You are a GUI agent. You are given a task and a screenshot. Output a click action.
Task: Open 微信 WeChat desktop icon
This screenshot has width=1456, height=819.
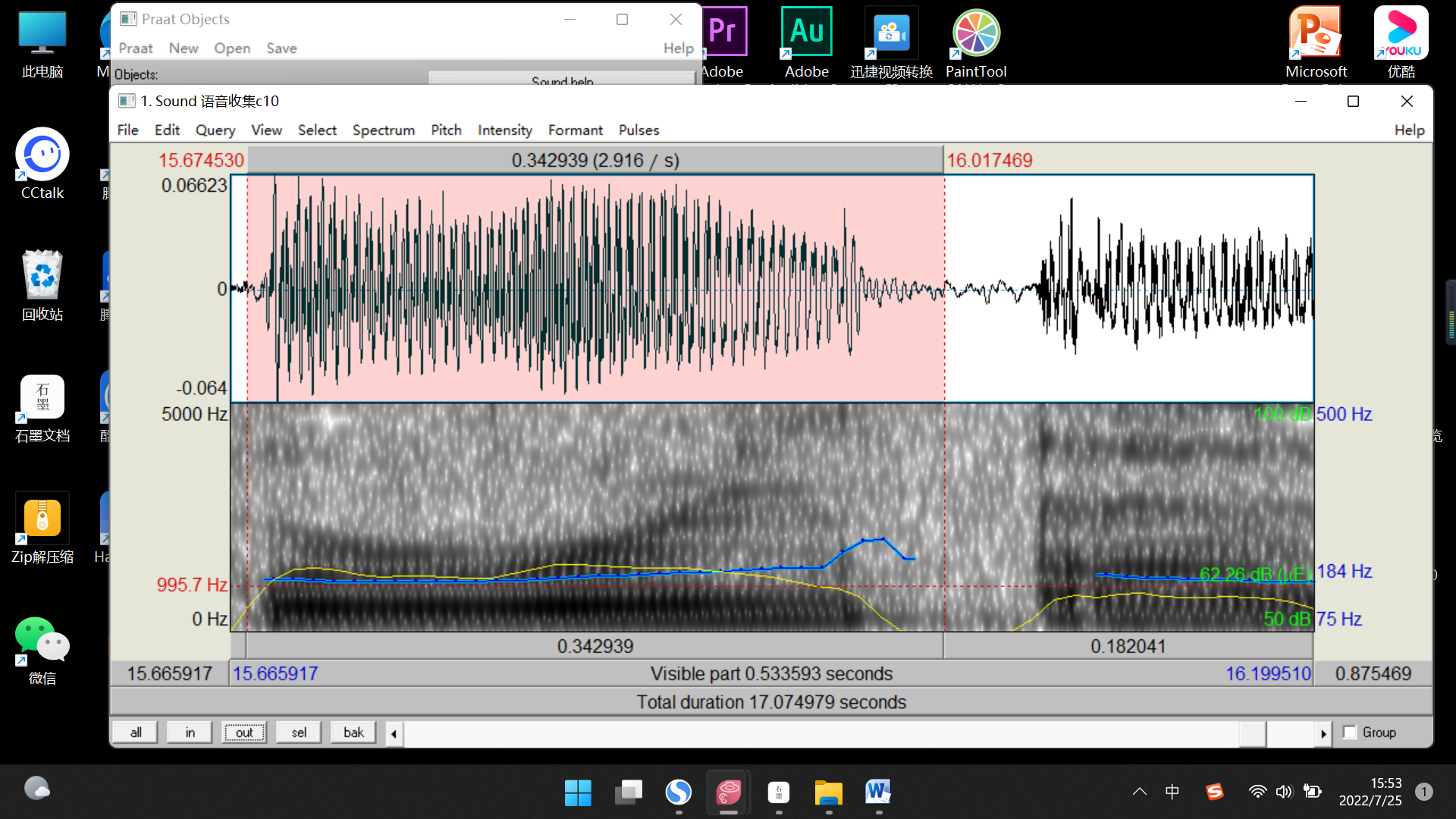point(42,649)
